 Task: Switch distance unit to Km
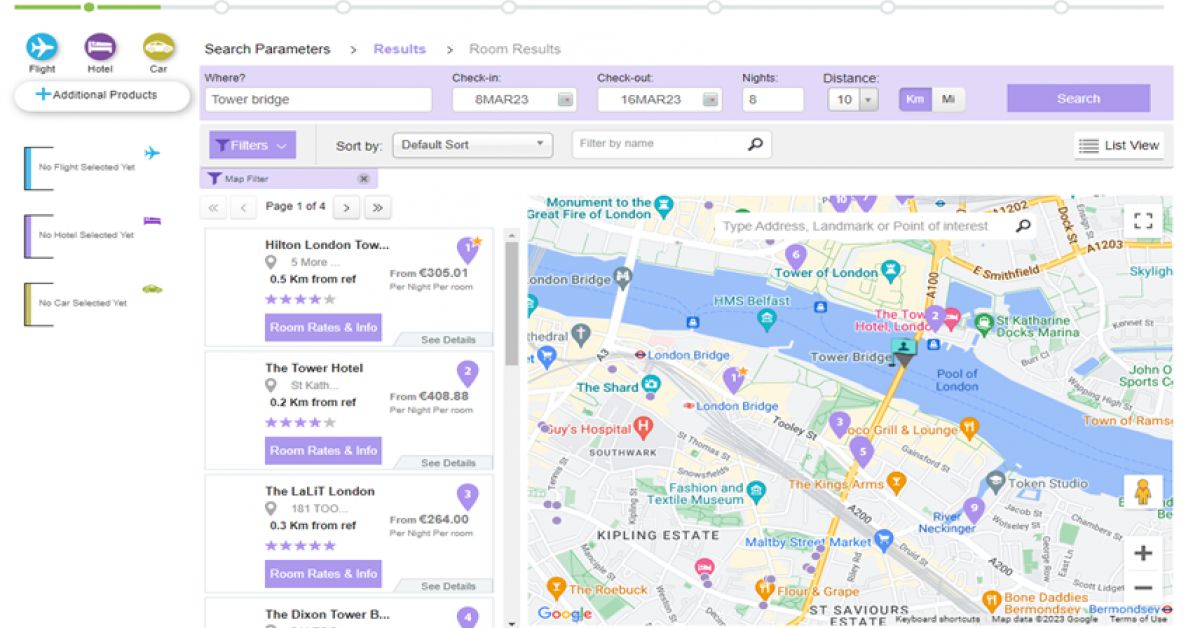[x=914, y=99]
